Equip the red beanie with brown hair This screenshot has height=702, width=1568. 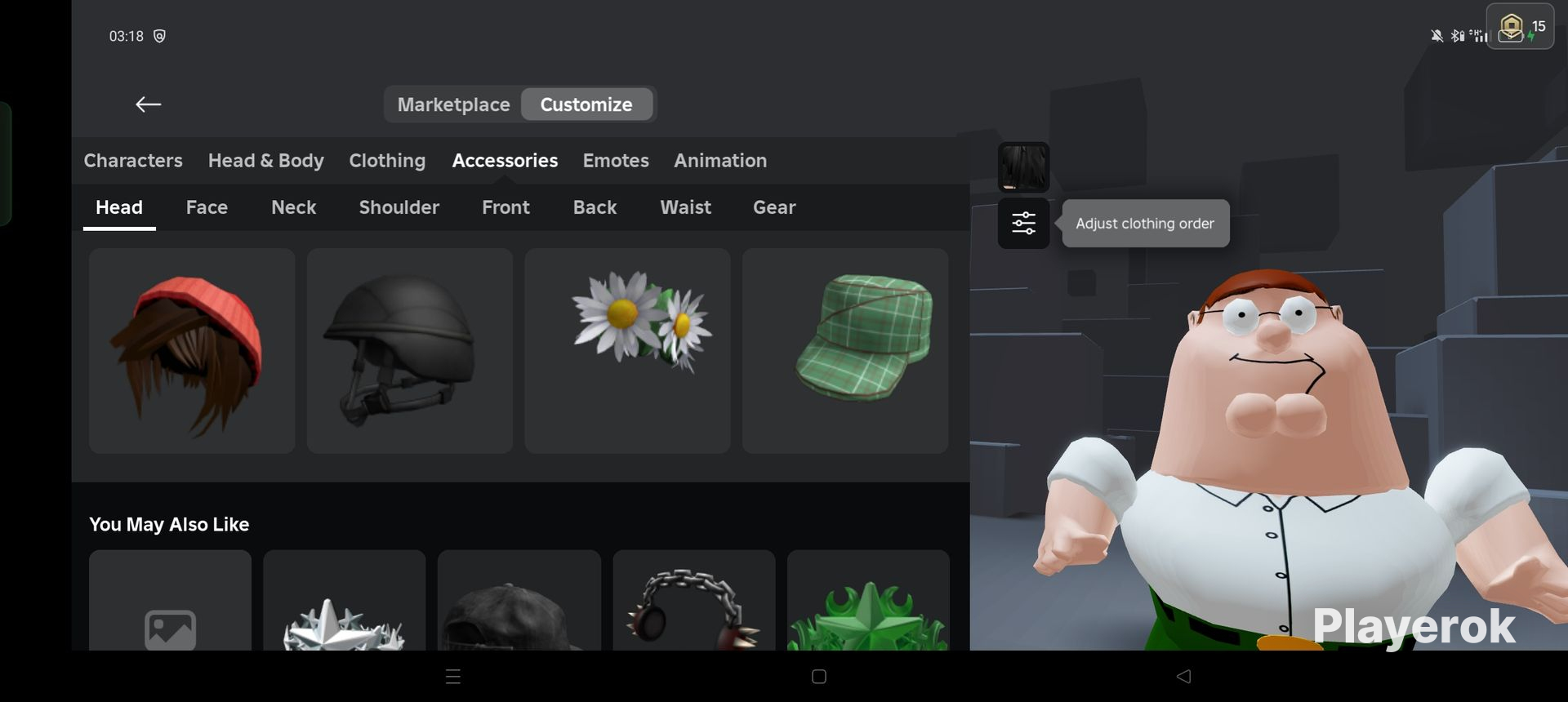coord(192,351)
